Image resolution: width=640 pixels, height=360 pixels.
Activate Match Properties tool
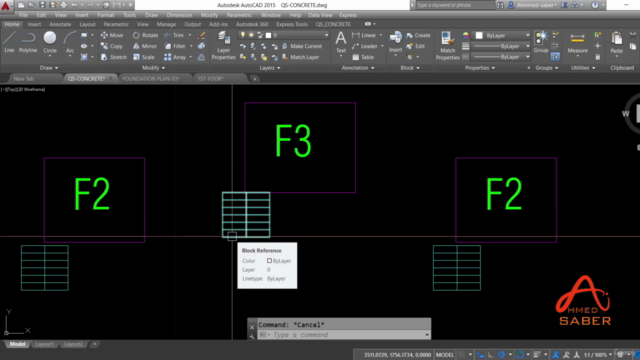click(x=447, y=46)
